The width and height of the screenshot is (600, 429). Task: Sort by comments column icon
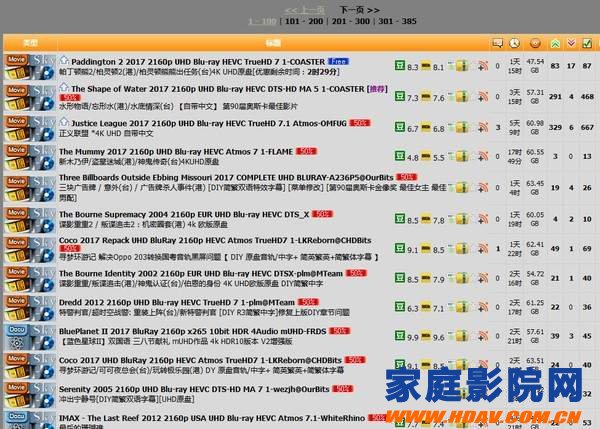tap(497, 43)
